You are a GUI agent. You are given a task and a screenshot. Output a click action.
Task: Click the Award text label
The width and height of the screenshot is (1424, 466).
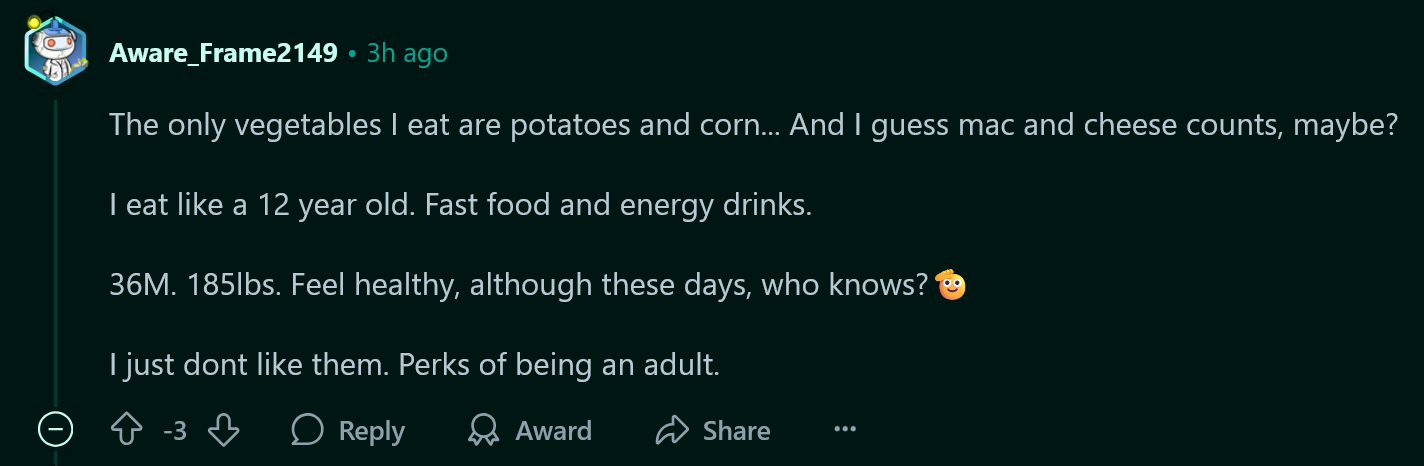[554, 431]
